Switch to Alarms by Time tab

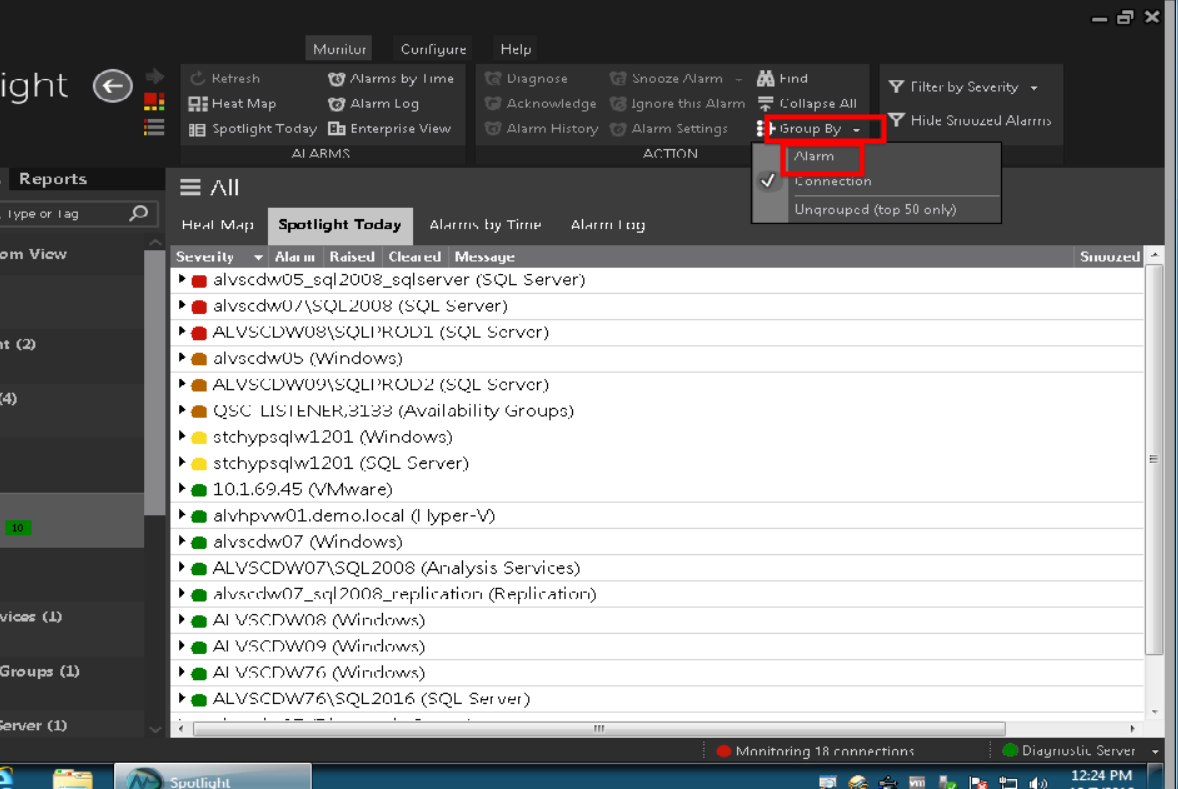[485, 225]
